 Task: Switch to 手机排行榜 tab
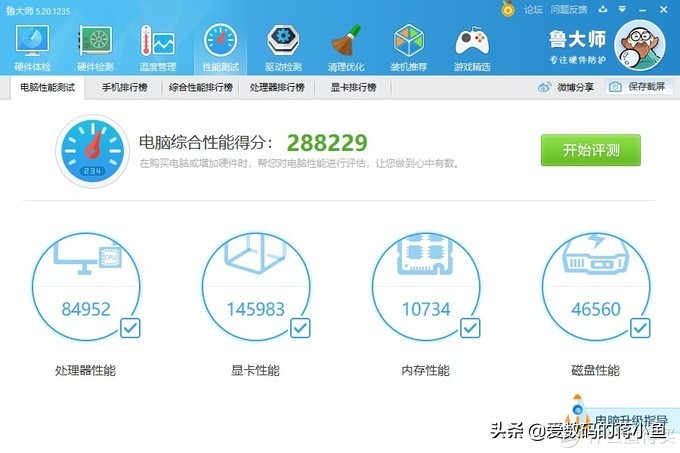click(124, 88)
